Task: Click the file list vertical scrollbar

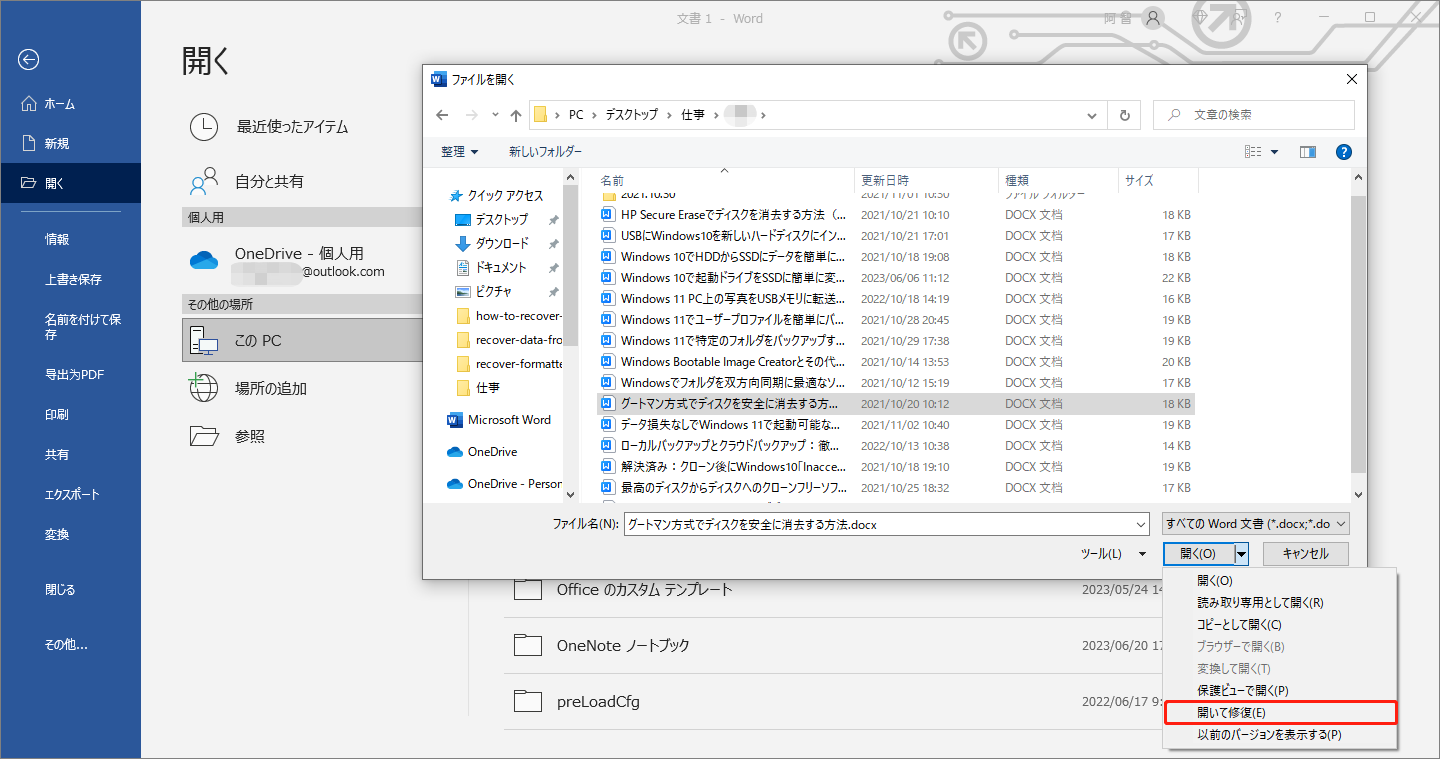Action: click(x=1358, y=334)
